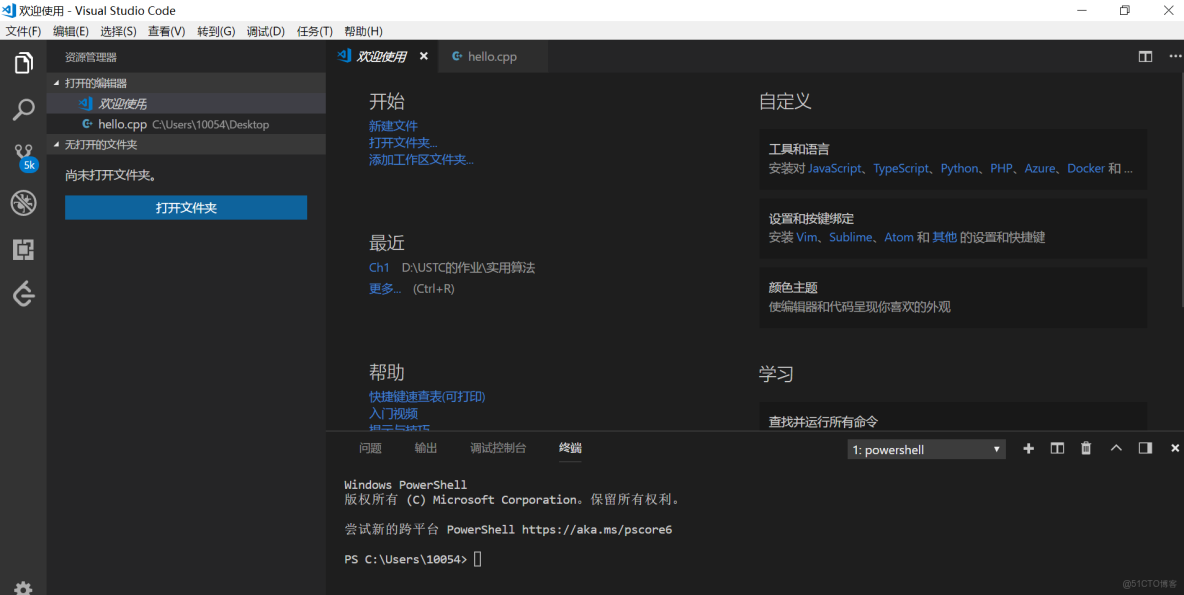Switch to the 输出 panel tab
The height and width of the screenshot is (595, 1184).
pyautogui.click(x=426, y=448)
